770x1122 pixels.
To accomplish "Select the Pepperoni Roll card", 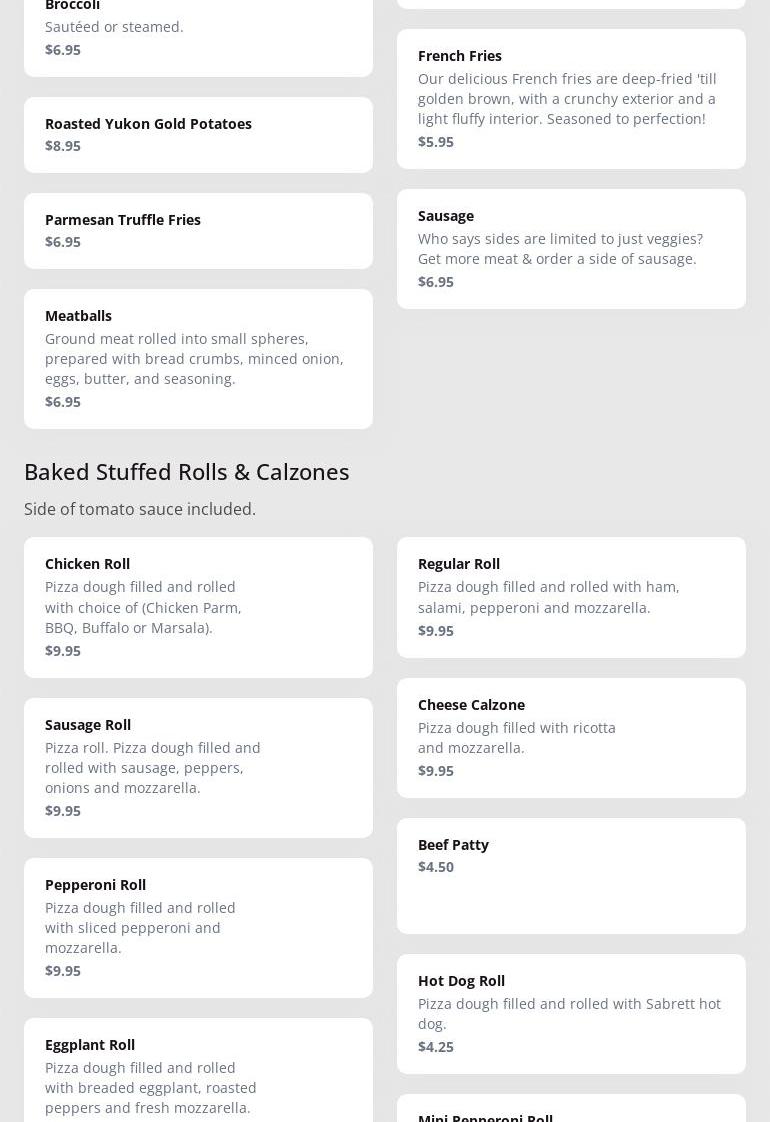I will pyautogui.click(x=198, y=928).
